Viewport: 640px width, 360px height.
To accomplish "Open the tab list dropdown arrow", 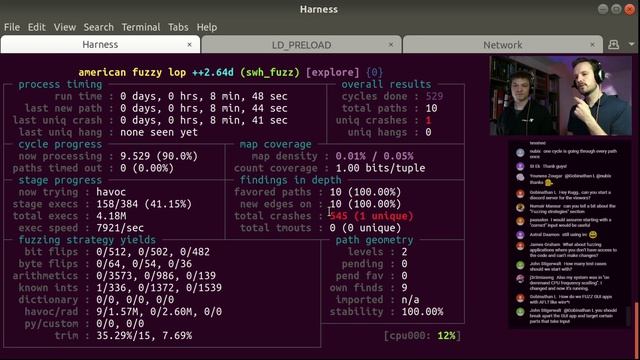I will (x=631, y=44).
